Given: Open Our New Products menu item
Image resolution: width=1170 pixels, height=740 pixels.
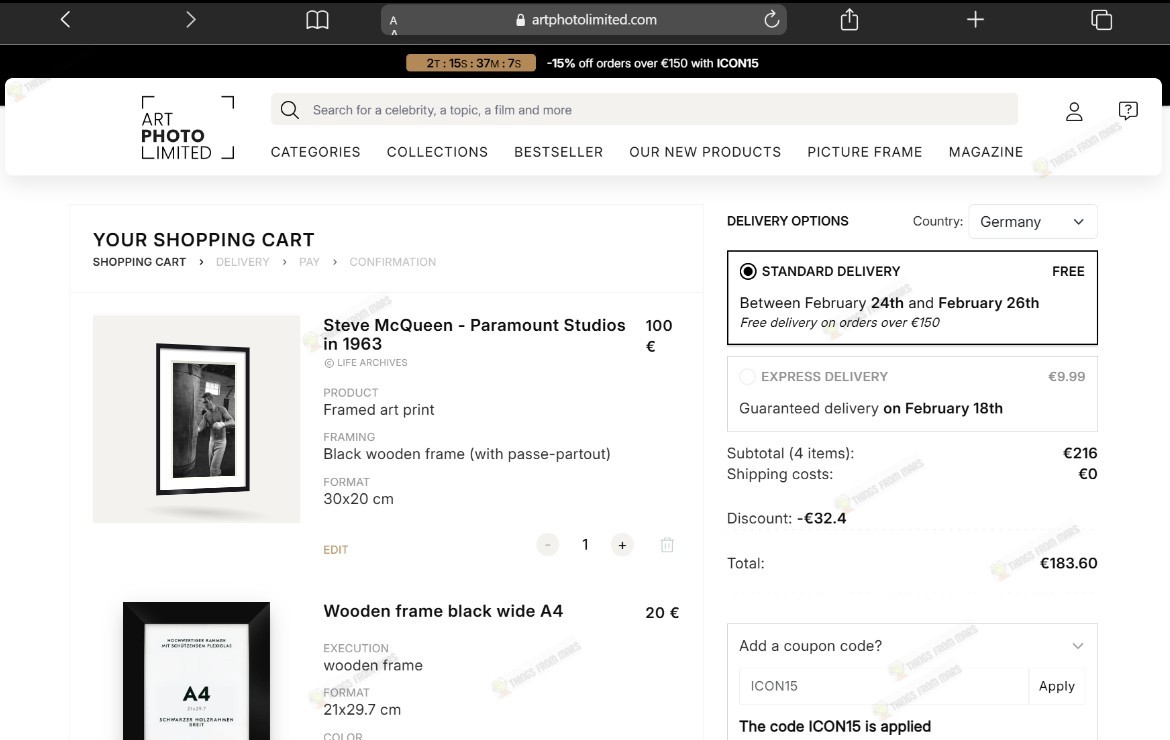Looking at the screenshot, I should click(705, 152).
